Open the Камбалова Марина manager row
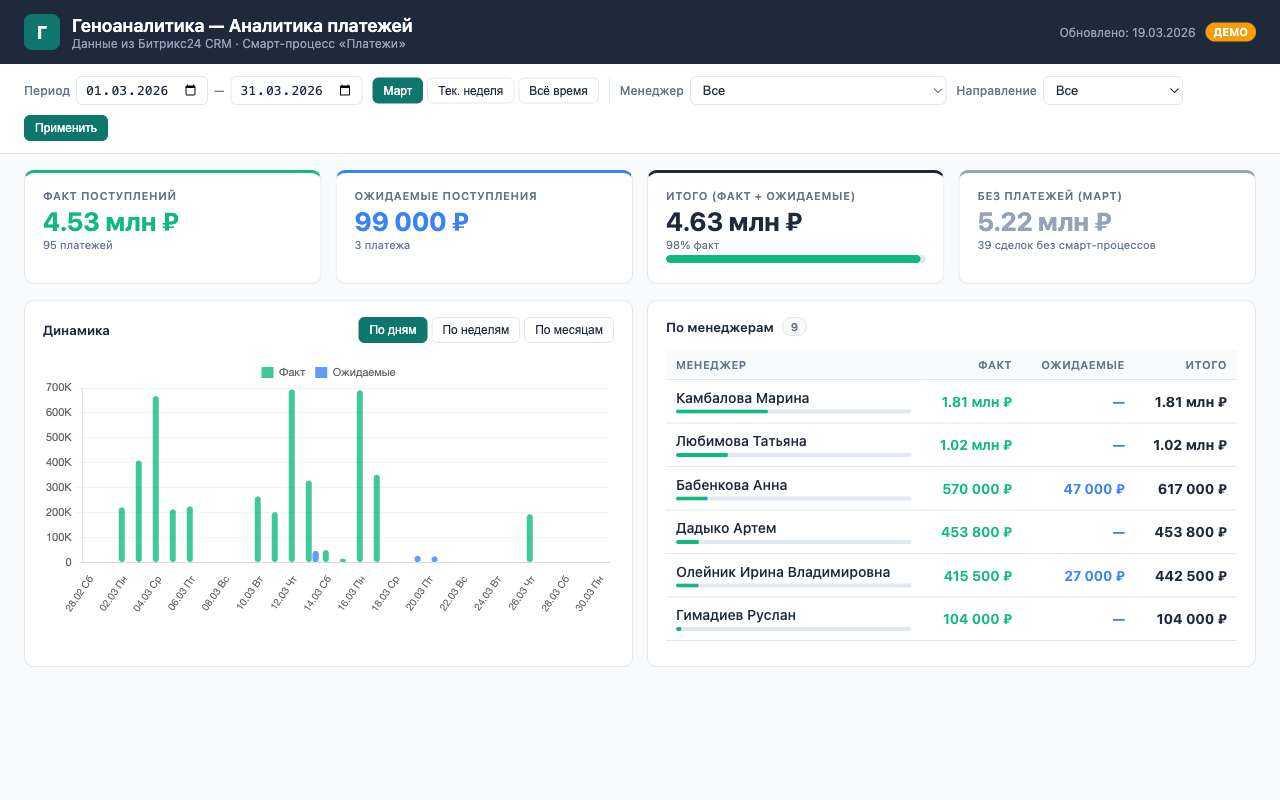1280x800 pixels. (x=742, y=399)
